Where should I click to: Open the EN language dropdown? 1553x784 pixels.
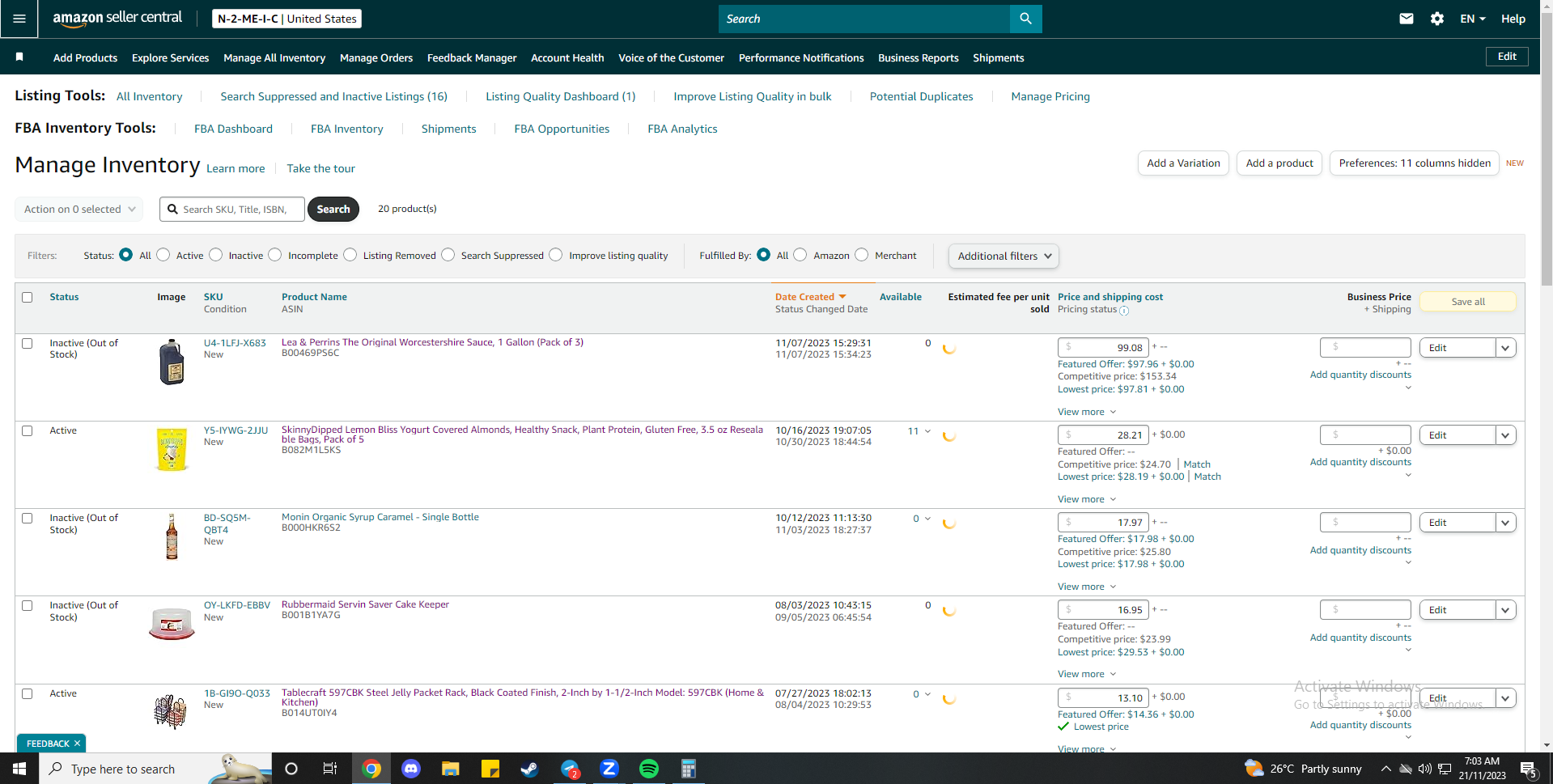click(x=1472, y=19)
